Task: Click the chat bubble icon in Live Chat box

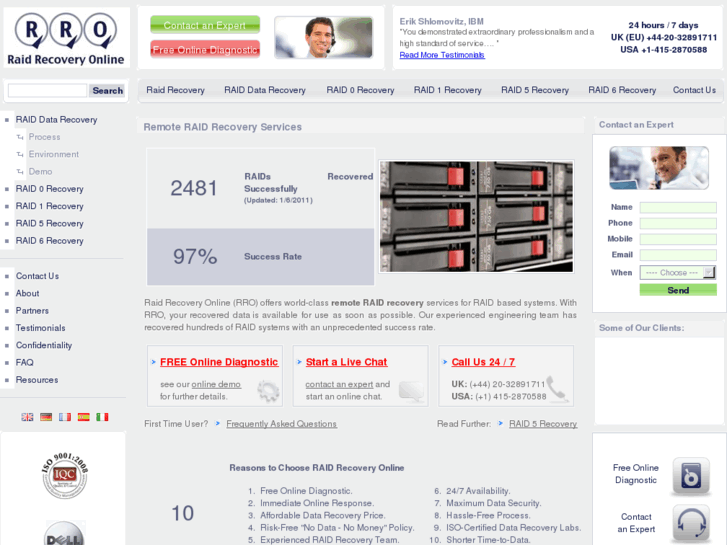Action: 411,392
